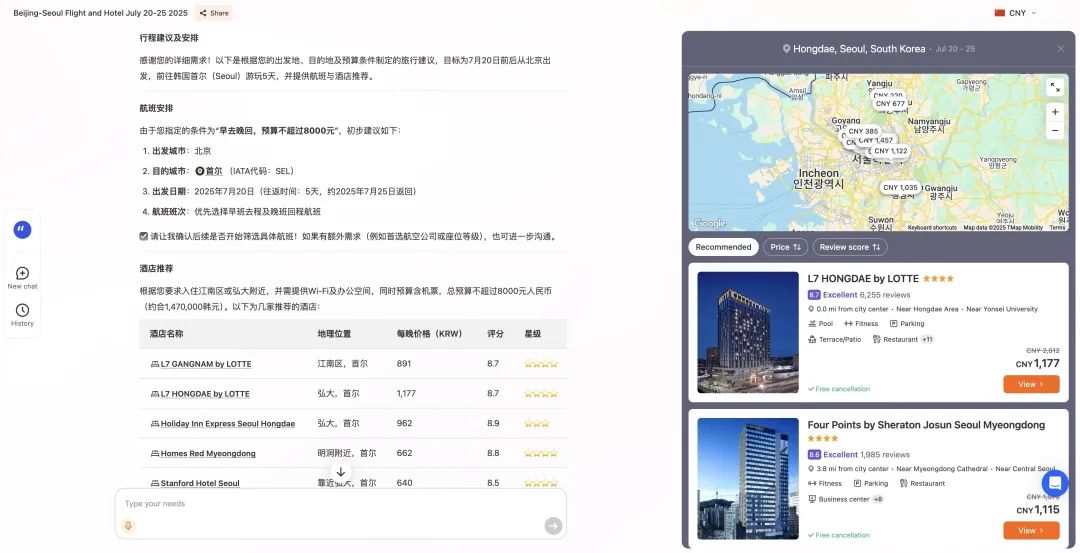
Task: View the L7 HONGDAE by LOTTE offer
Action: click(x=1031, y=384)
